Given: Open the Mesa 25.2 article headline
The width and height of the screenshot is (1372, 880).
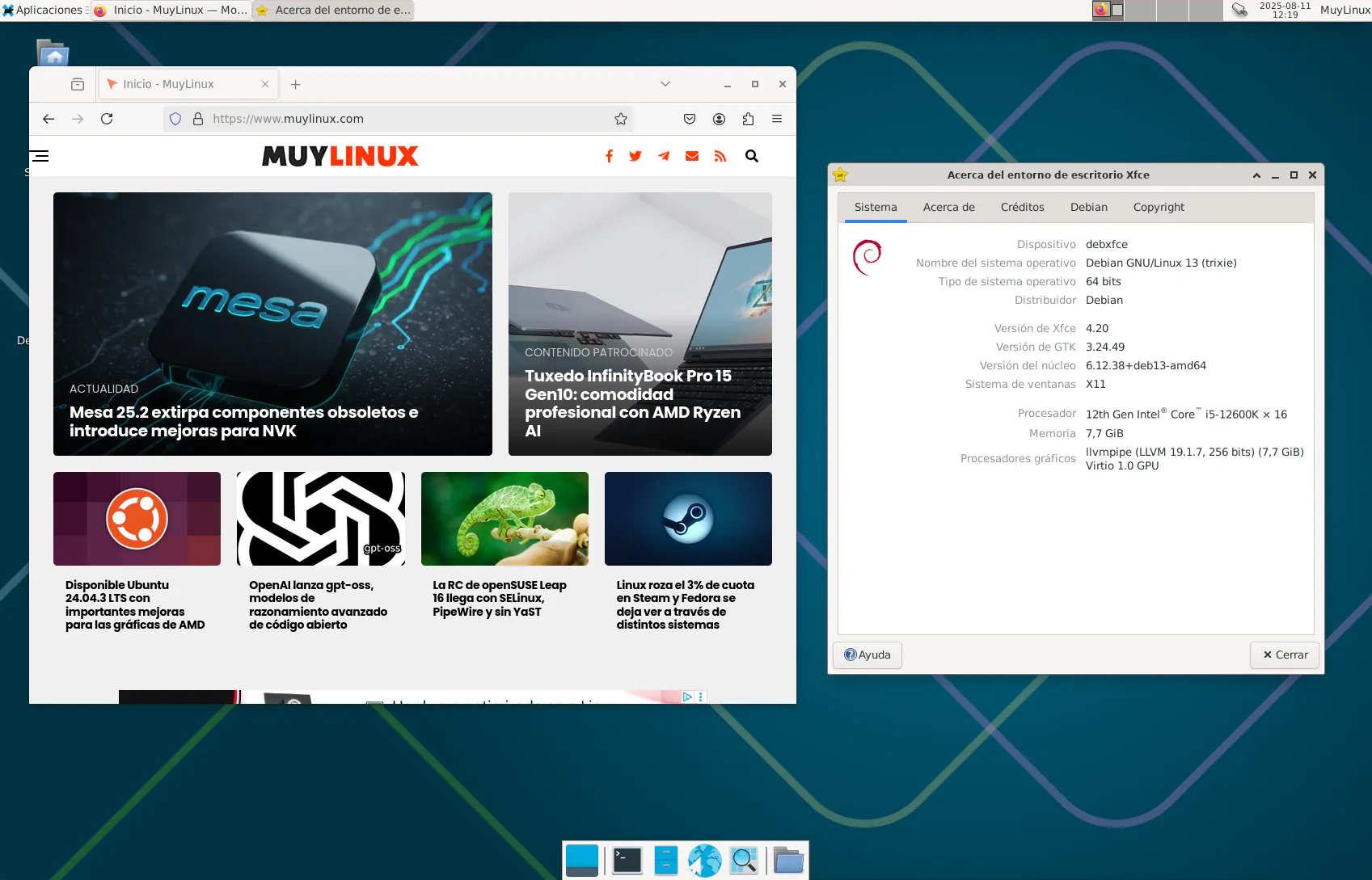Looking at the screenshot, I should [x=243, y=421].
